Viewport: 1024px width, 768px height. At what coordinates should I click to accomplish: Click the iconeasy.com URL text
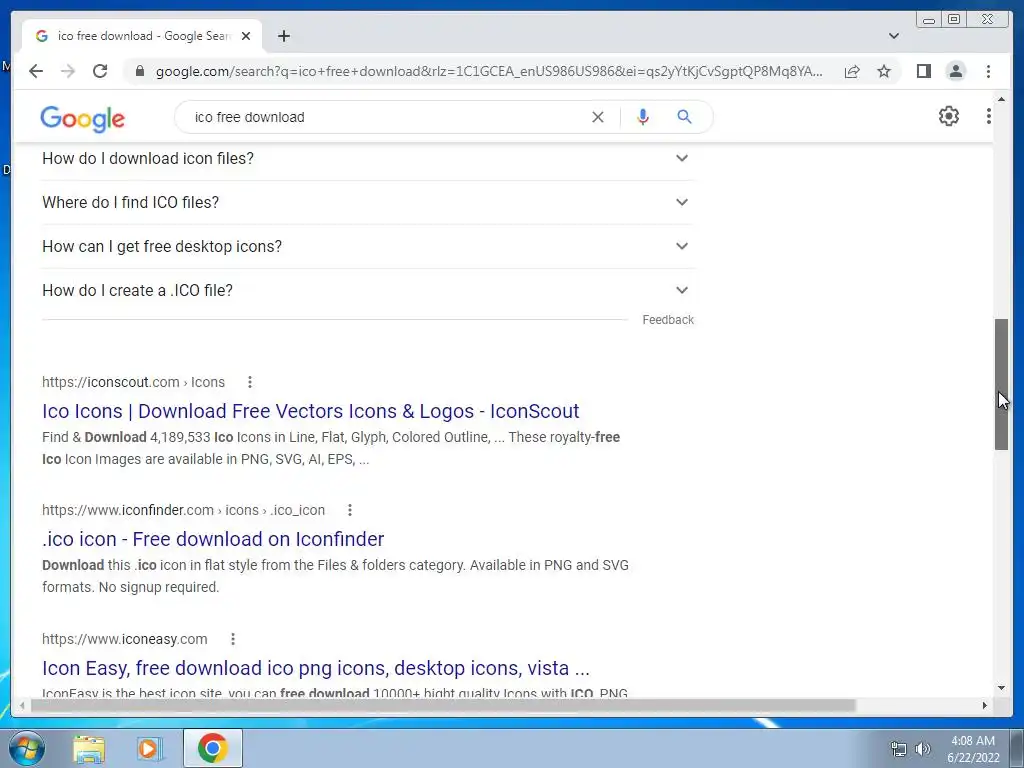(125, 639)
